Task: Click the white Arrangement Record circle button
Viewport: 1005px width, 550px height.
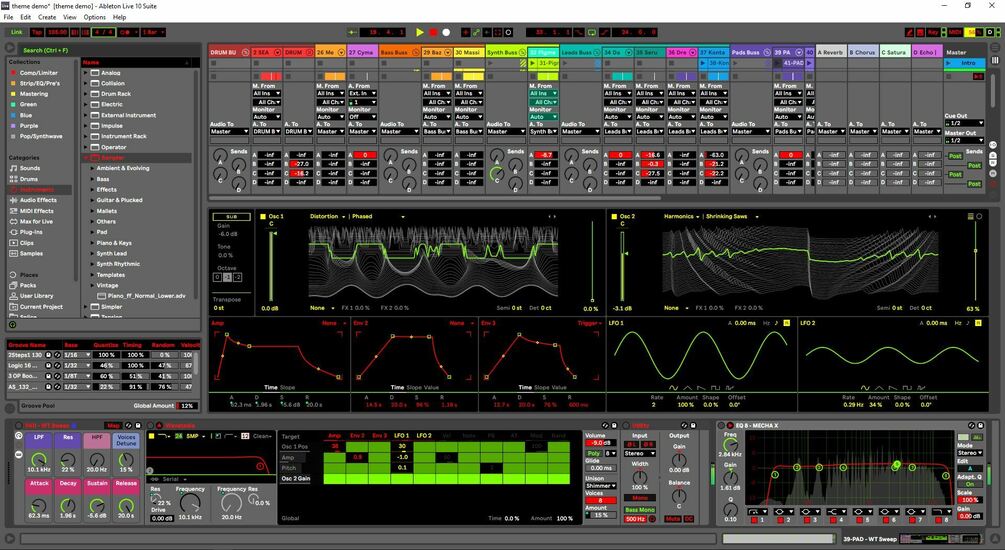Action: point(446,32)
